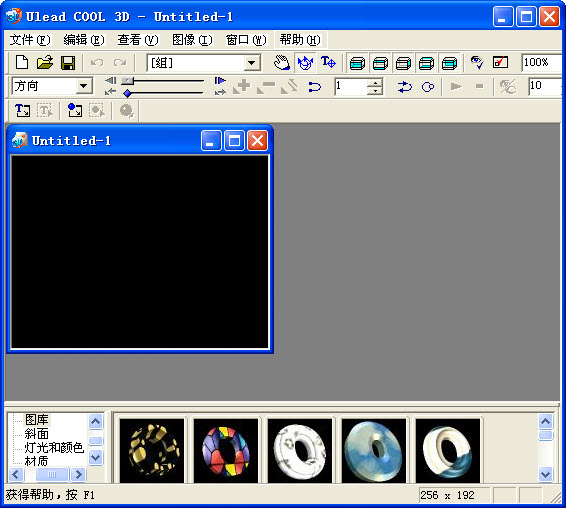Open a file with the folder icon
The image size is (566, 508).
pos(45,62)
